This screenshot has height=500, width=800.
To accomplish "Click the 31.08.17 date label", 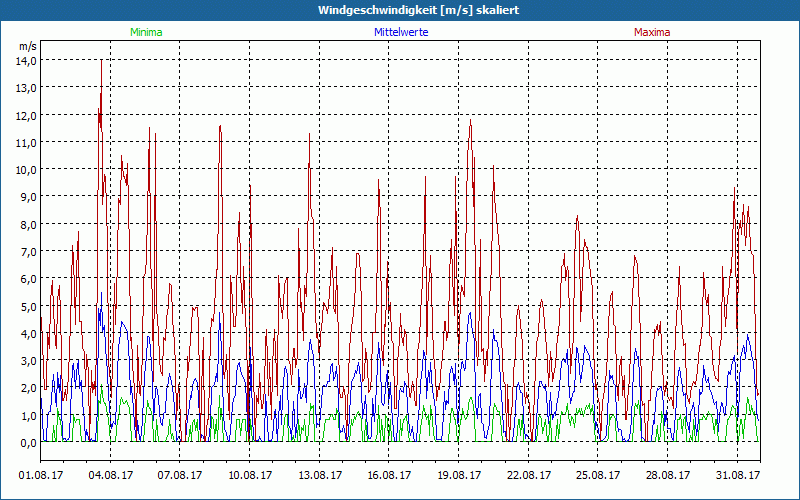I will pyautogui.click(x=737, y=475).
